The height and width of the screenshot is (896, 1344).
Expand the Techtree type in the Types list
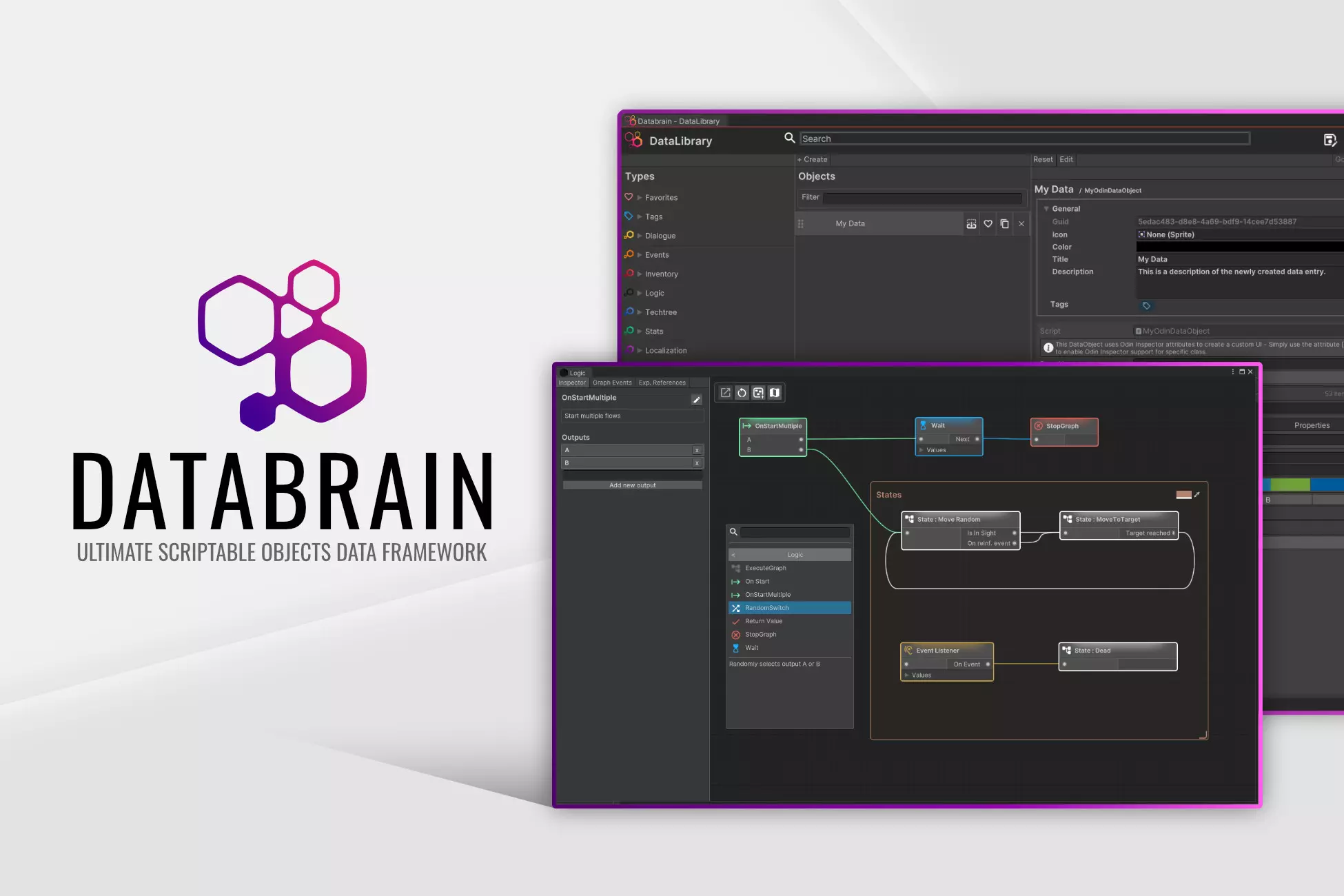click(640, 312)
